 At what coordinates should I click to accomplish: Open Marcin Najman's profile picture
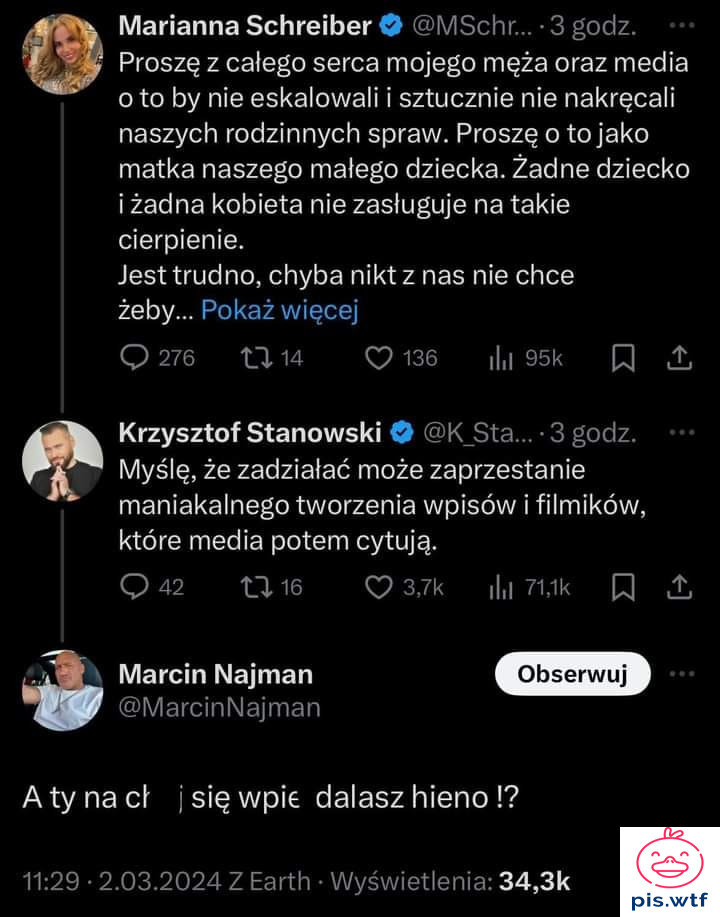63,691
